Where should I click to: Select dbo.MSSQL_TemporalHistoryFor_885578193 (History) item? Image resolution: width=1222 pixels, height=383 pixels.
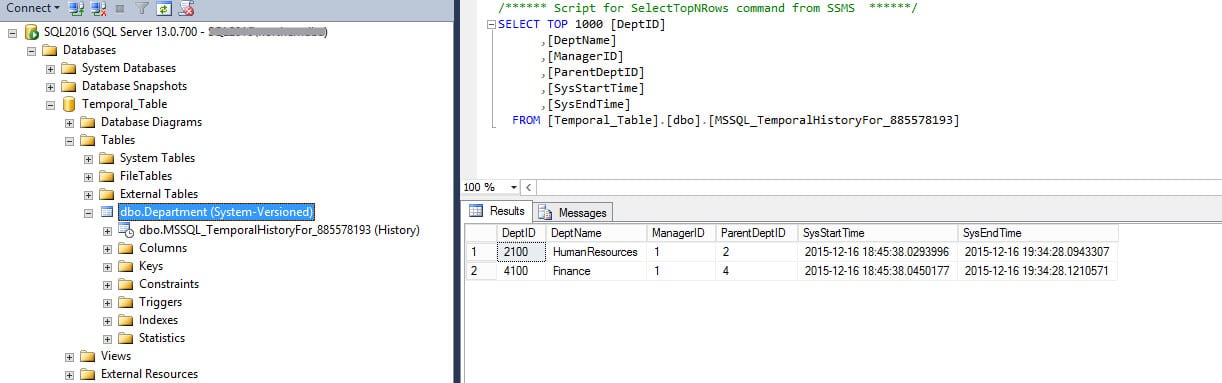pos(279,230)
